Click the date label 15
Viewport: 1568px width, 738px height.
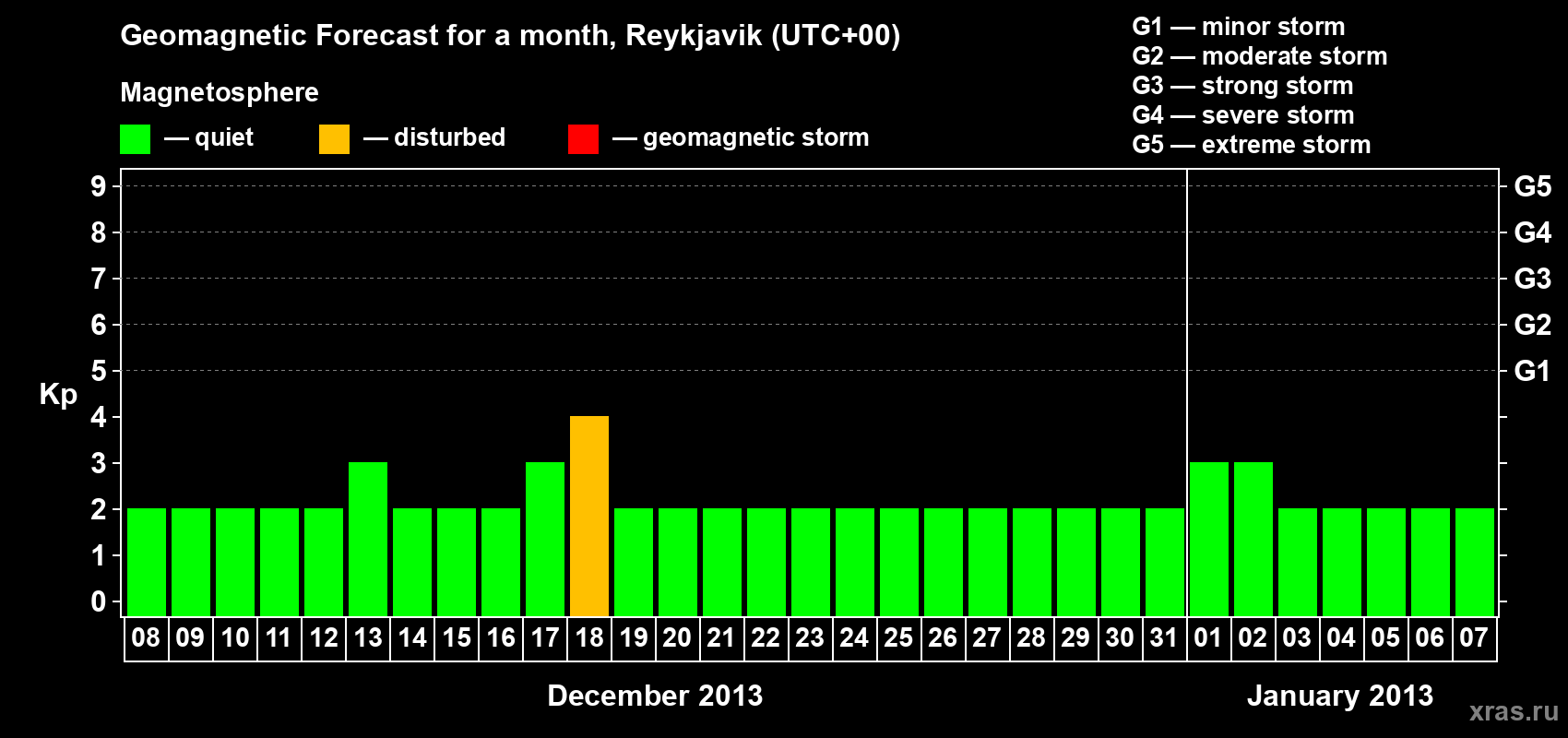coord(456,637)
